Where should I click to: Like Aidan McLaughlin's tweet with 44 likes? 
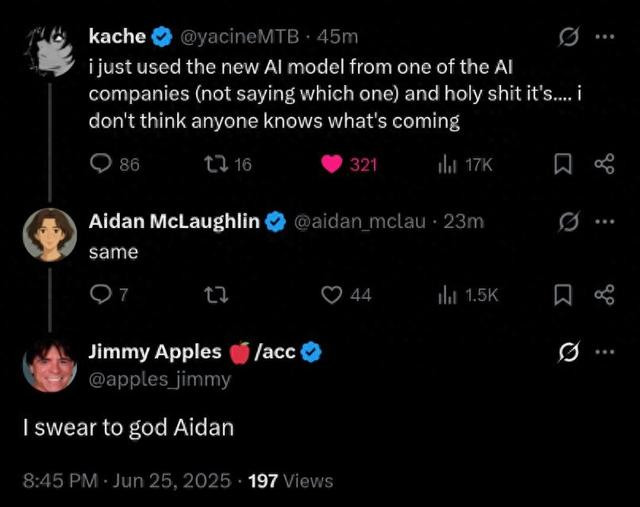pyautogui.click(x=346, y=295)
